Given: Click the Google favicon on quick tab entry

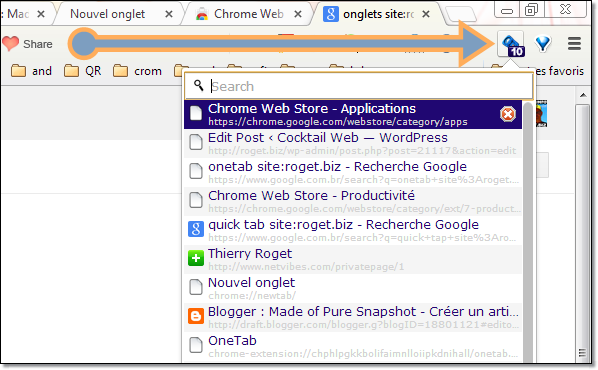Looking at the screenshot, I should 196,230.
